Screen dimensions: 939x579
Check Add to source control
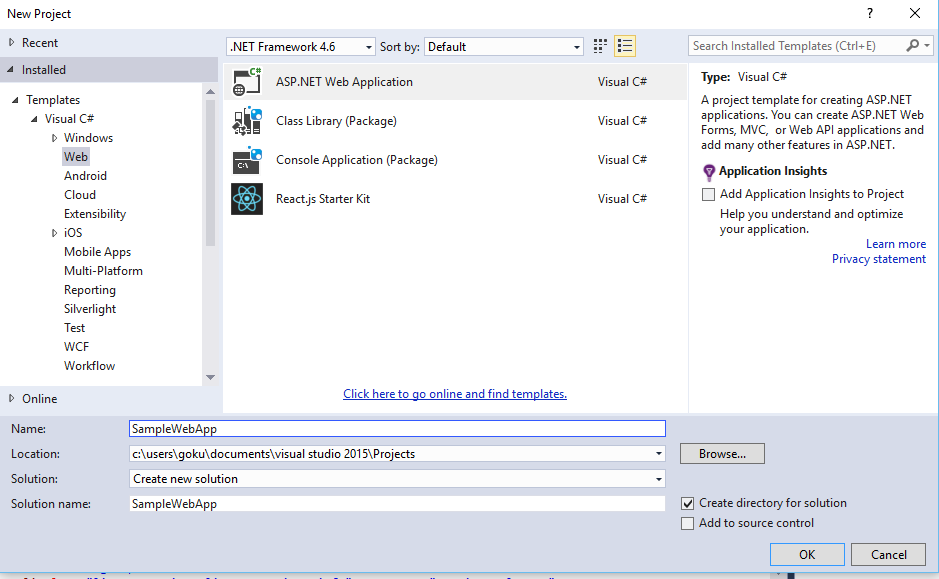pyautogui.click(x=687, y=523)
